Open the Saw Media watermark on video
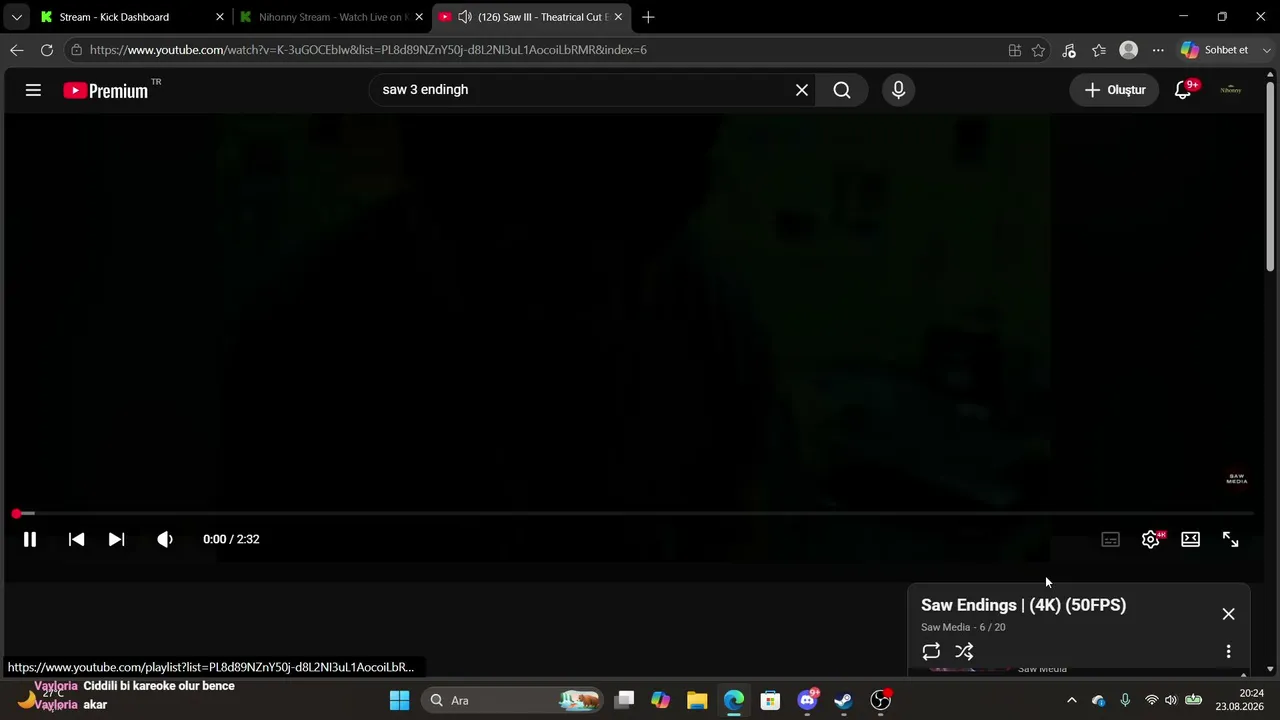 click(x=1237, y=479)
